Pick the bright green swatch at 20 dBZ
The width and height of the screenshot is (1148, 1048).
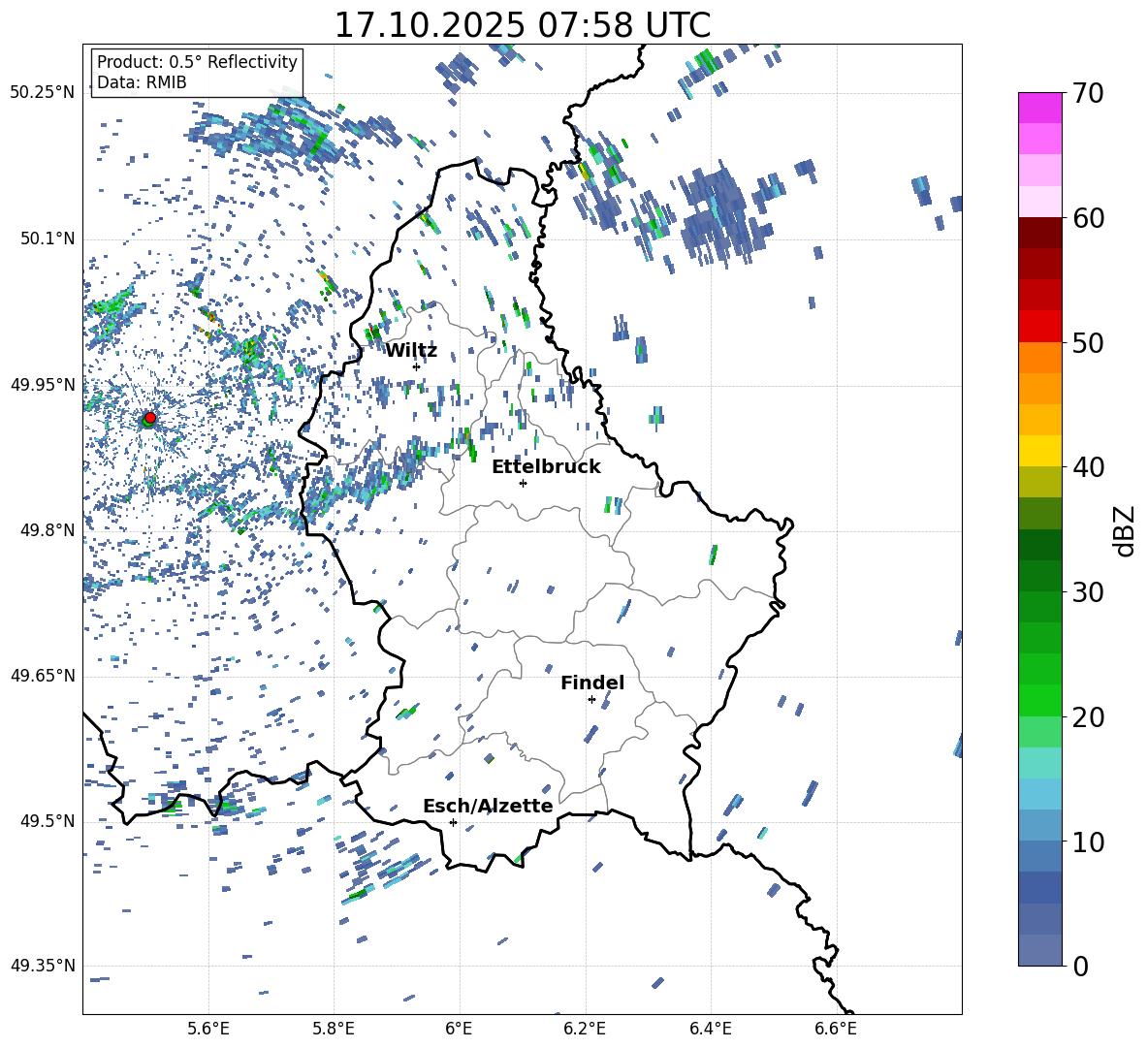click(1040, 700)
